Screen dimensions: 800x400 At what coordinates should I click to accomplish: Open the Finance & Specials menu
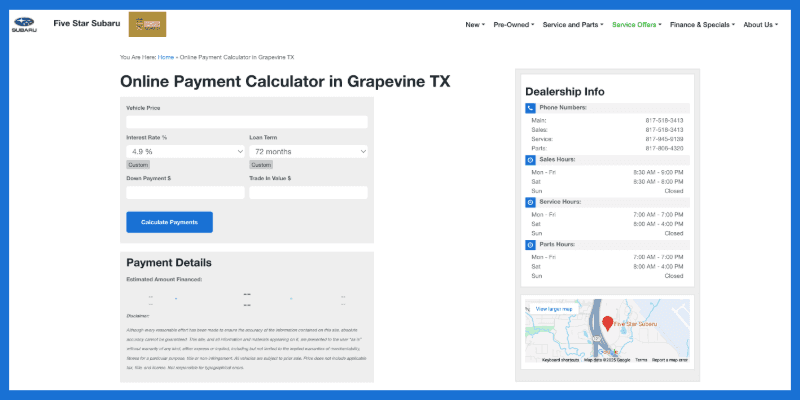point(703,24)
